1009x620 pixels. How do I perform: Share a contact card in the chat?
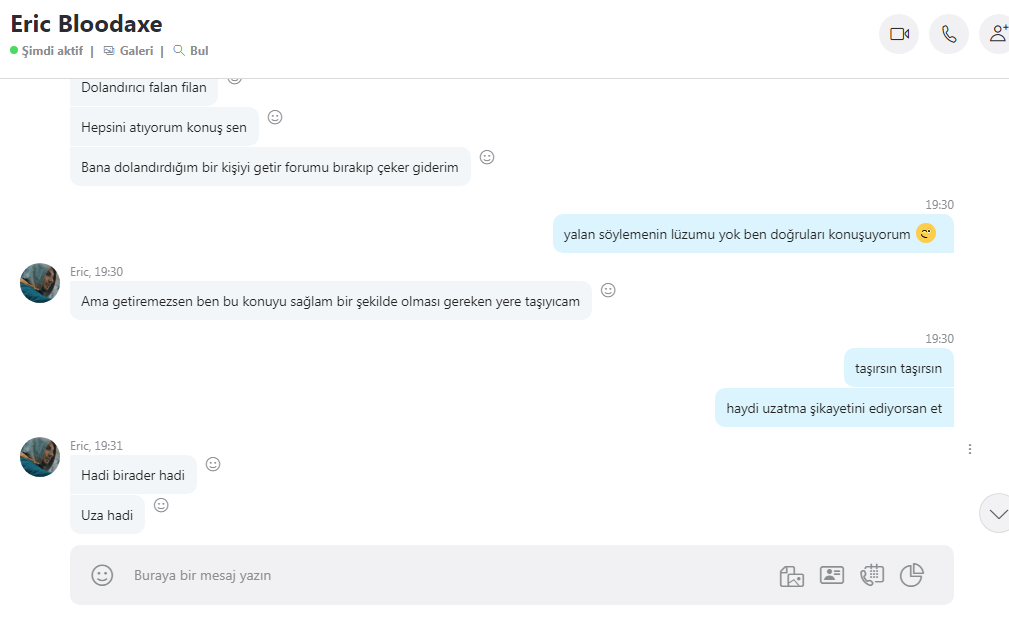click(831, 575)
